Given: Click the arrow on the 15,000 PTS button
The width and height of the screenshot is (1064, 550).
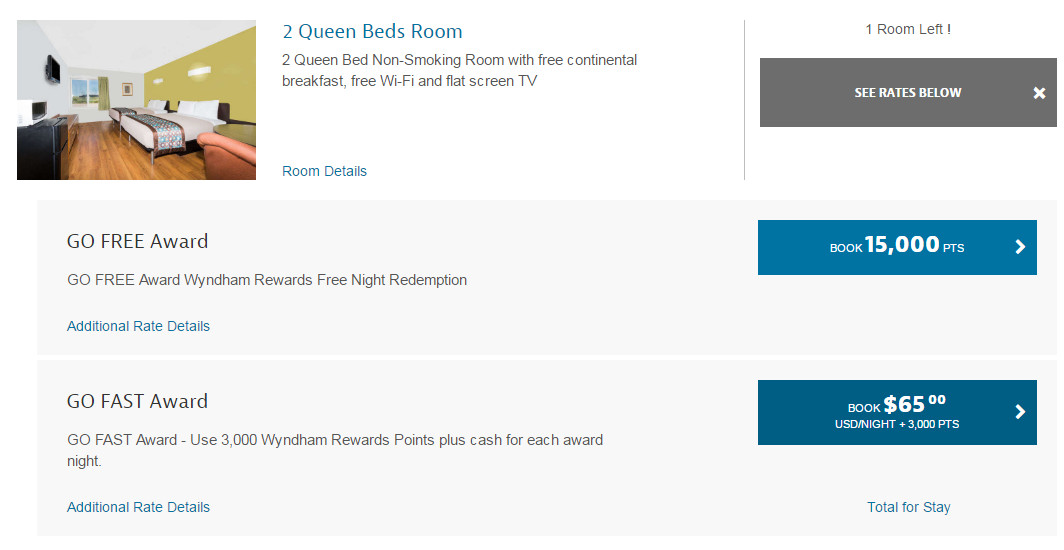Looking at the screenshot, I should click(1020, 247).
